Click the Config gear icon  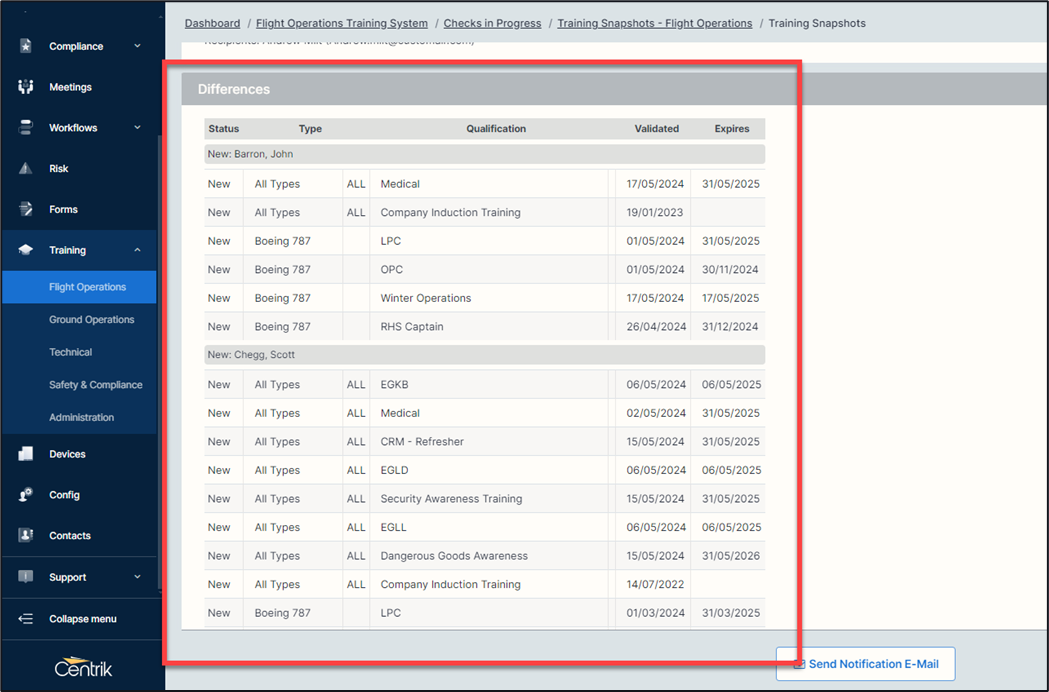click(26, 495)
